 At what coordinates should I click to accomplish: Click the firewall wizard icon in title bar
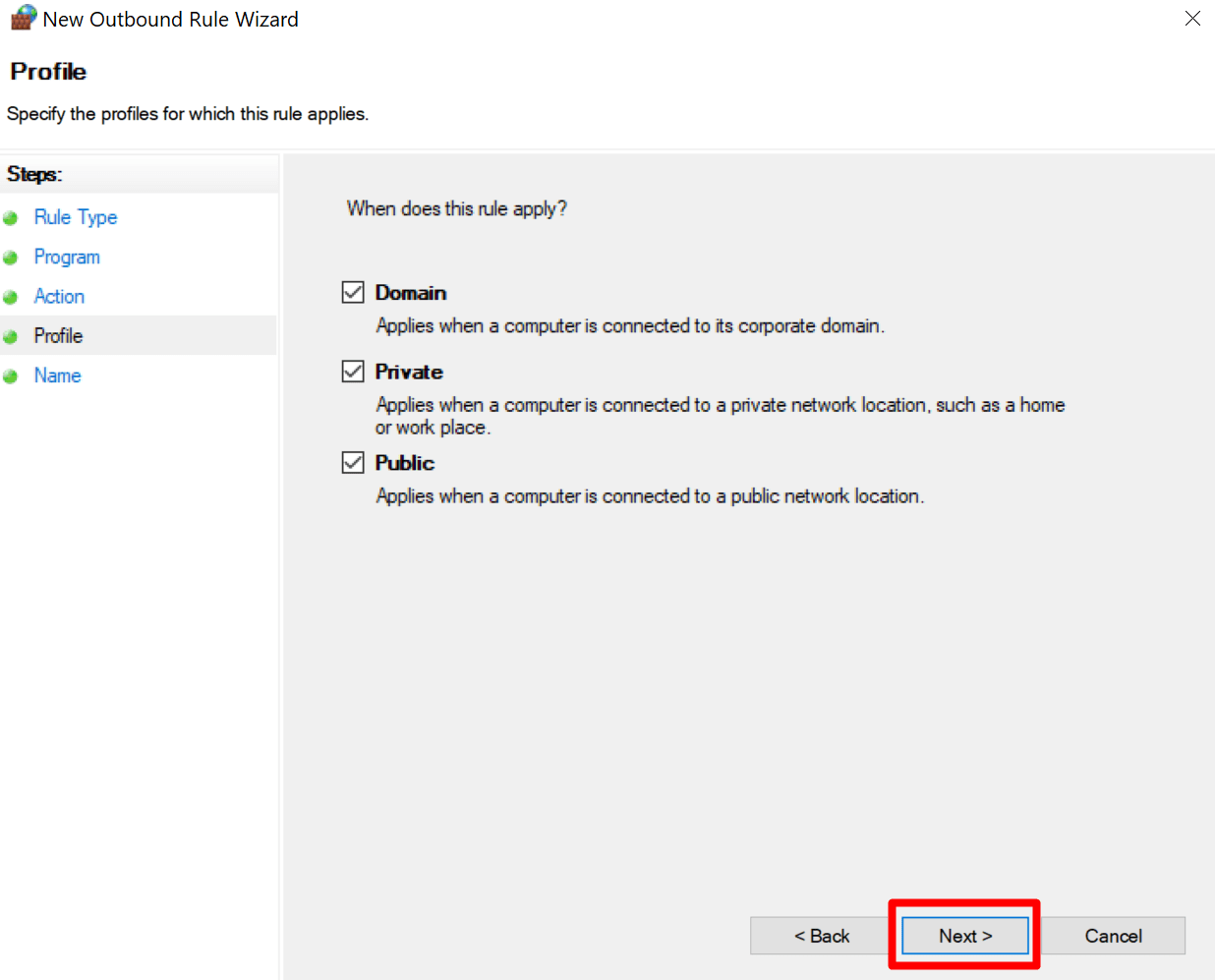(x=23, y=19)
